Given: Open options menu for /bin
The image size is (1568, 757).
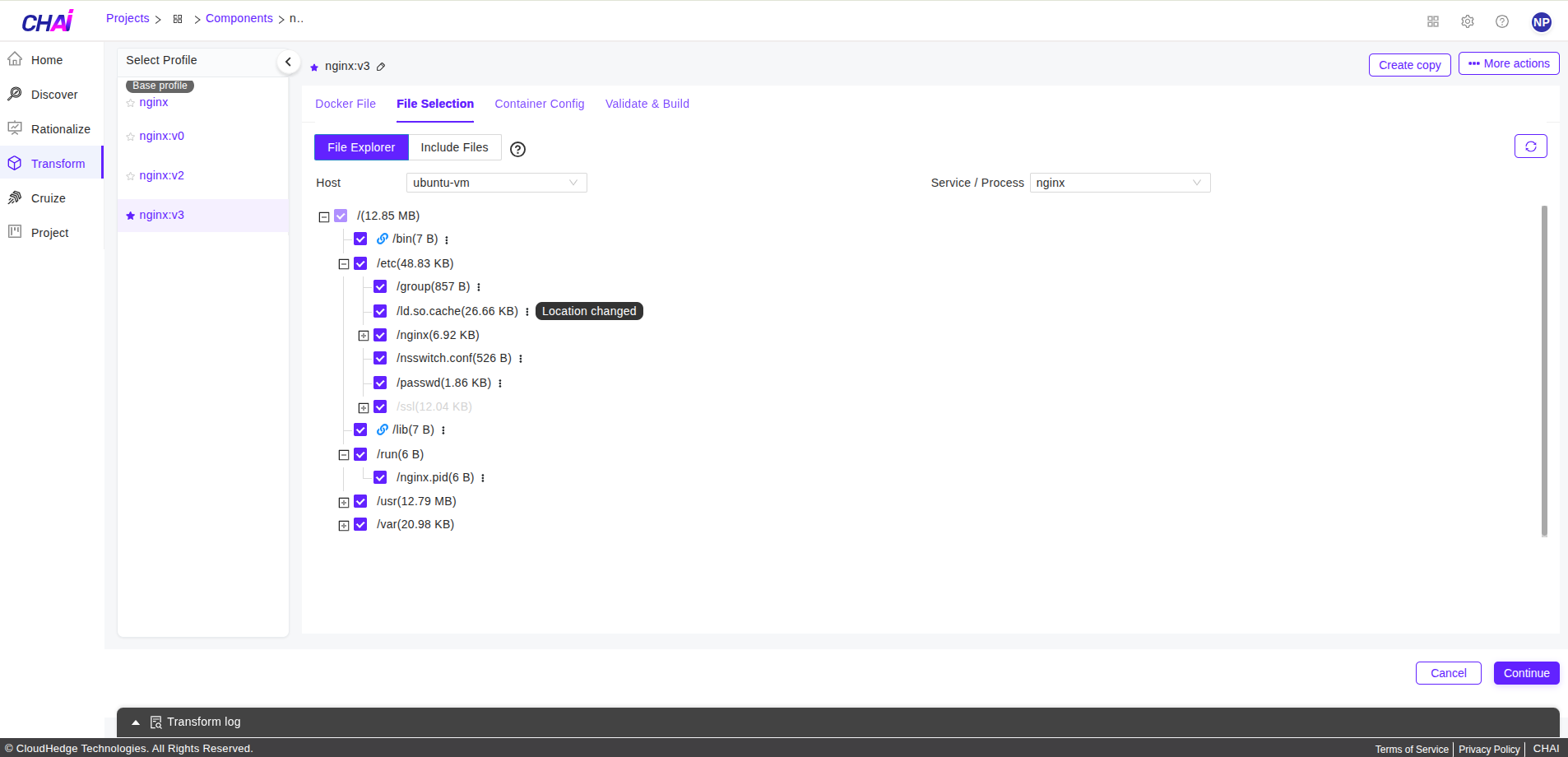Looking at the screenshot, I should pos(447,240).
